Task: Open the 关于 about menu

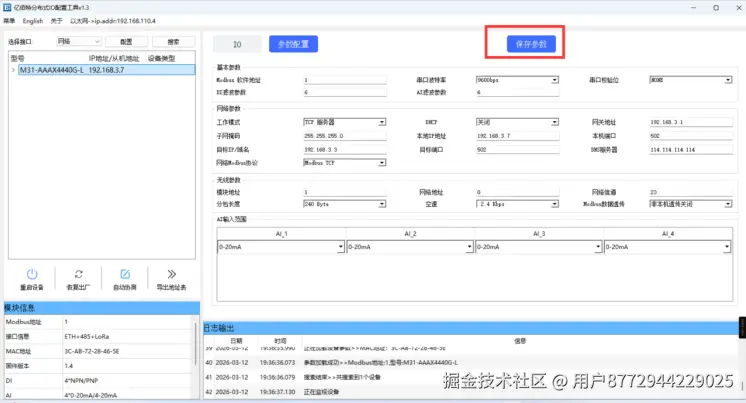Action: [x=57, y=21]
